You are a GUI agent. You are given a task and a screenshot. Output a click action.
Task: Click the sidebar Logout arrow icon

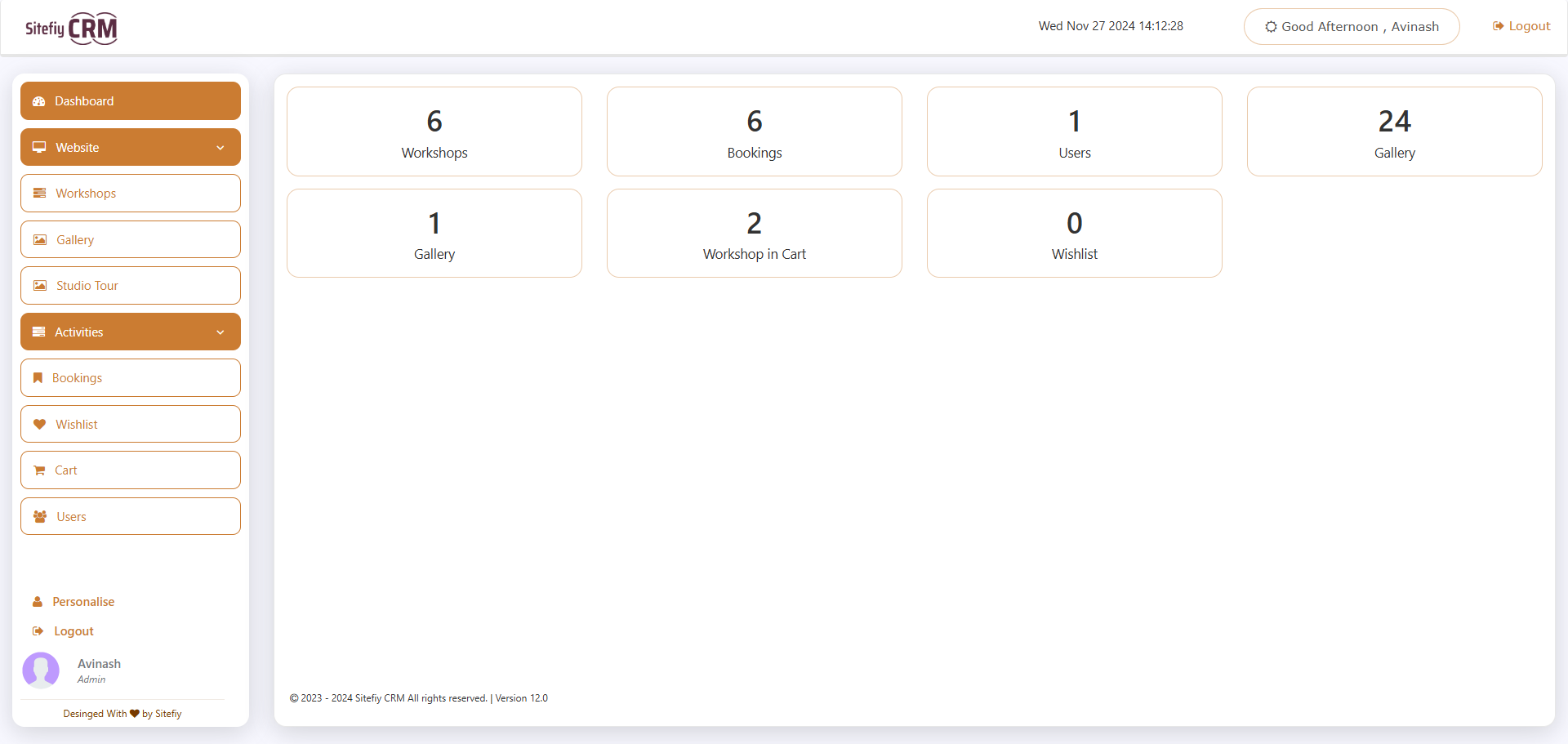pyautogui.click(x=38, y=631)
